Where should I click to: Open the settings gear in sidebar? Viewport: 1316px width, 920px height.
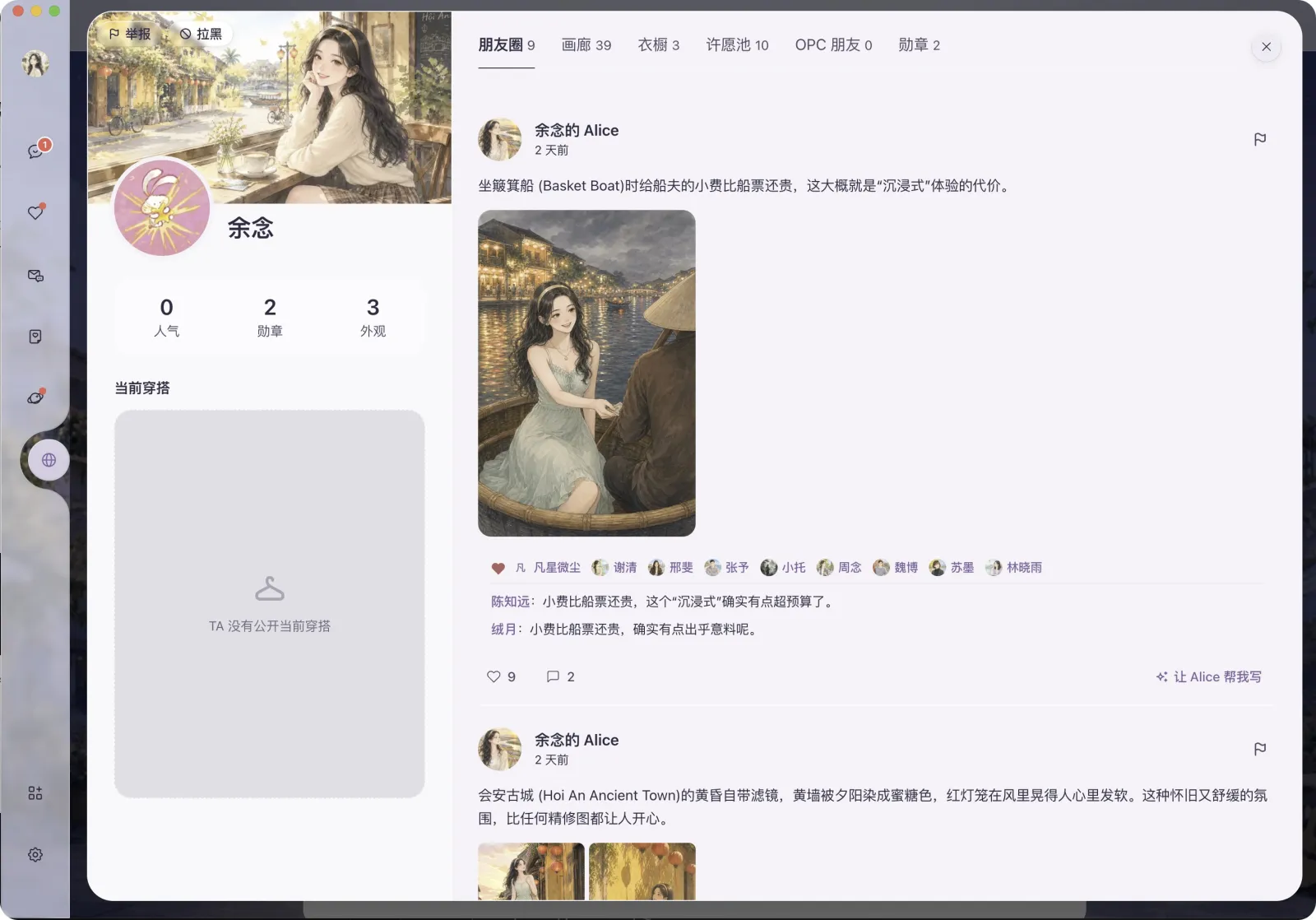point(35,855)
